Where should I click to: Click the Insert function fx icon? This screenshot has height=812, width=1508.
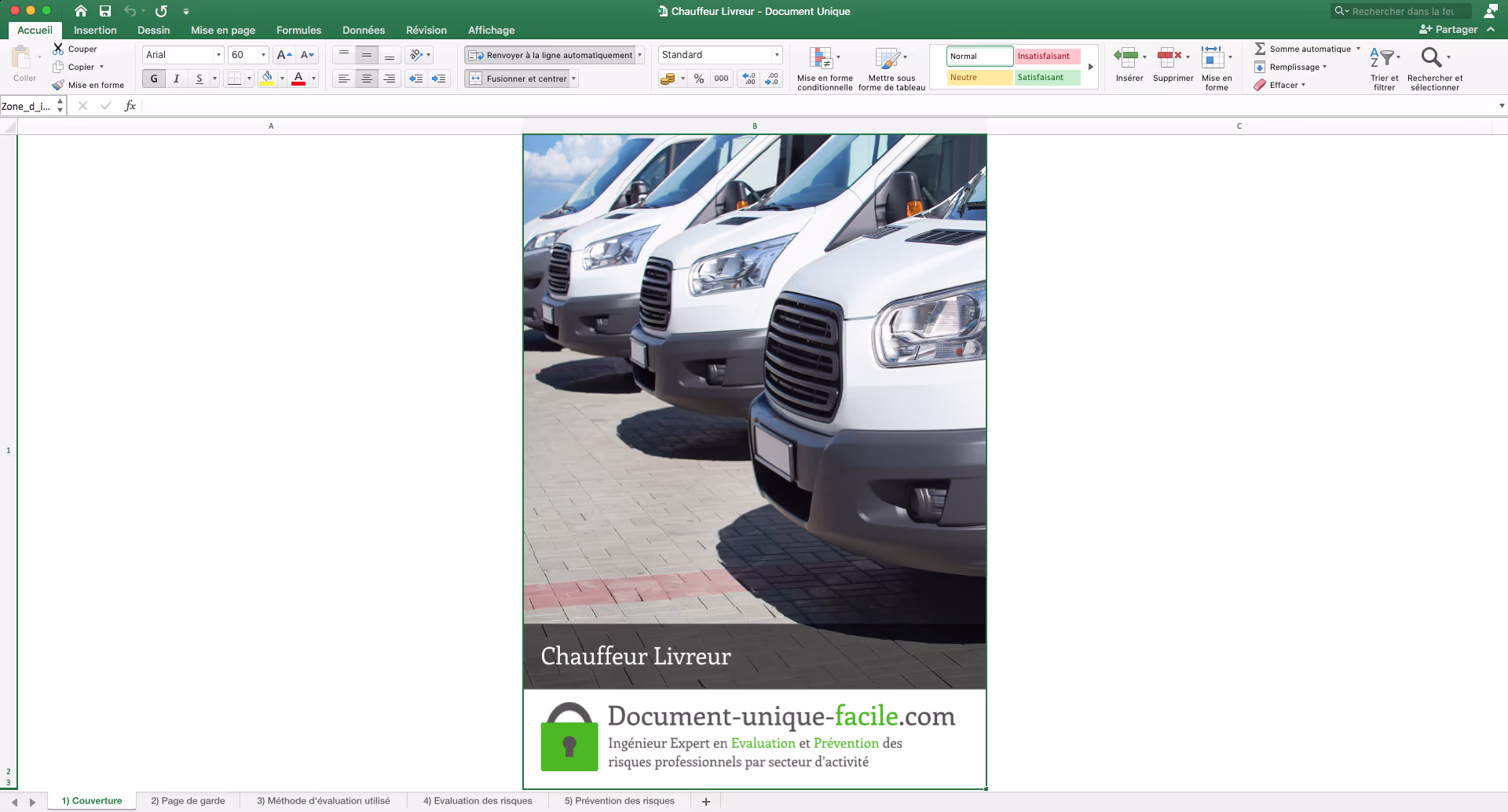pyautogui.click(x=130, y=106)
